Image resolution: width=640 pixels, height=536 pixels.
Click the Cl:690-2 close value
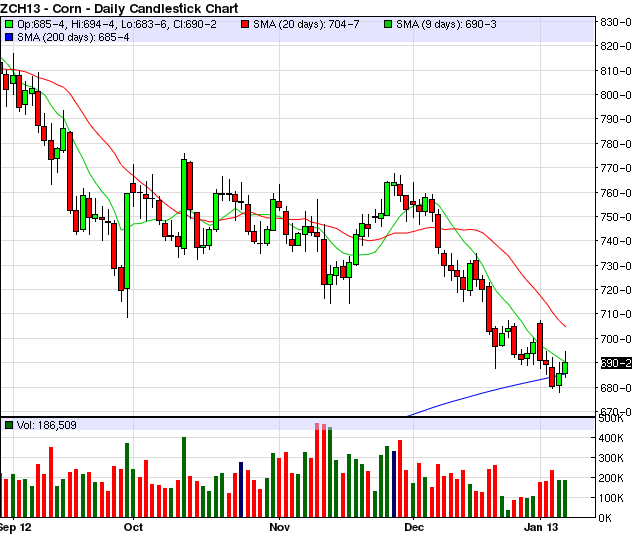[x=195, y=24]
